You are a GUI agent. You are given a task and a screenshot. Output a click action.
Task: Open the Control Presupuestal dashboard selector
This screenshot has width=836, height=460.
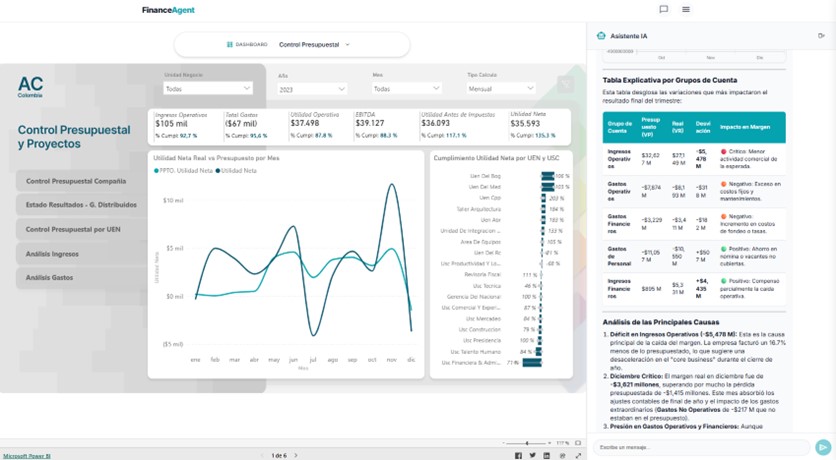coord(292,45)
